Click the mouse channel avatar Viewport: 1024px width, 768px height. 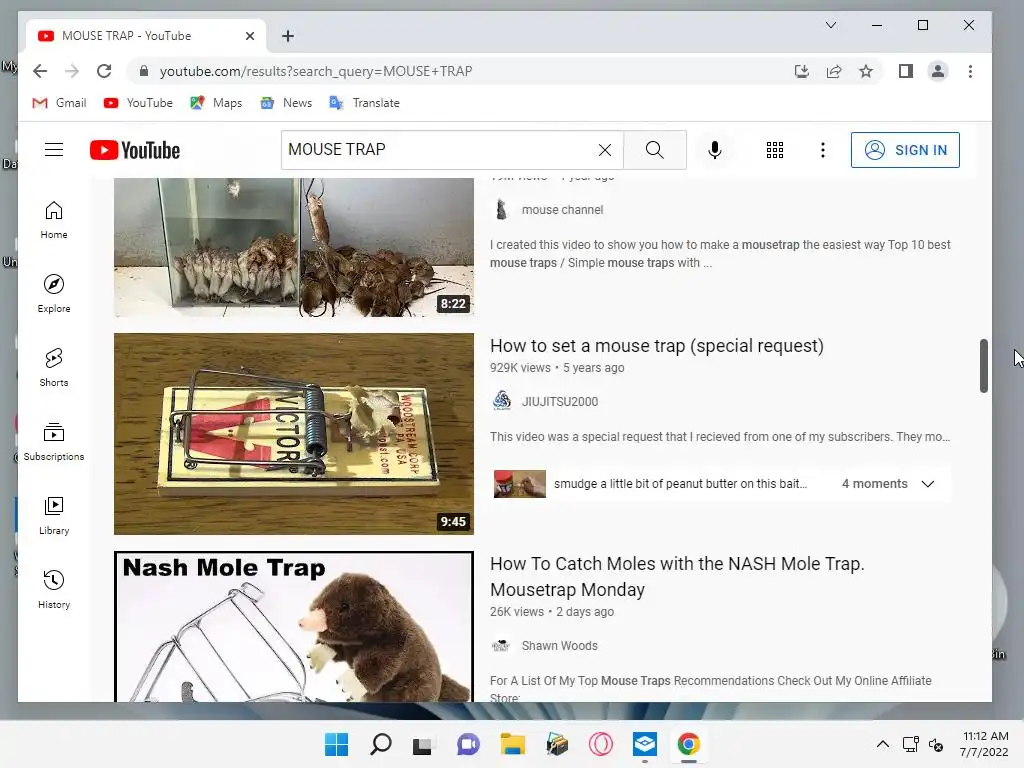click(502, 210)
